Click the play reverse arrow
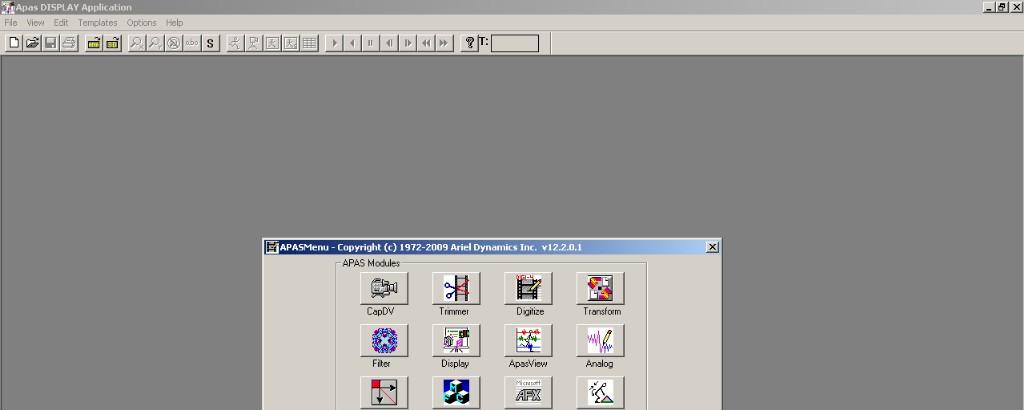Screen dimensions: 1024x410 point(353,43)
